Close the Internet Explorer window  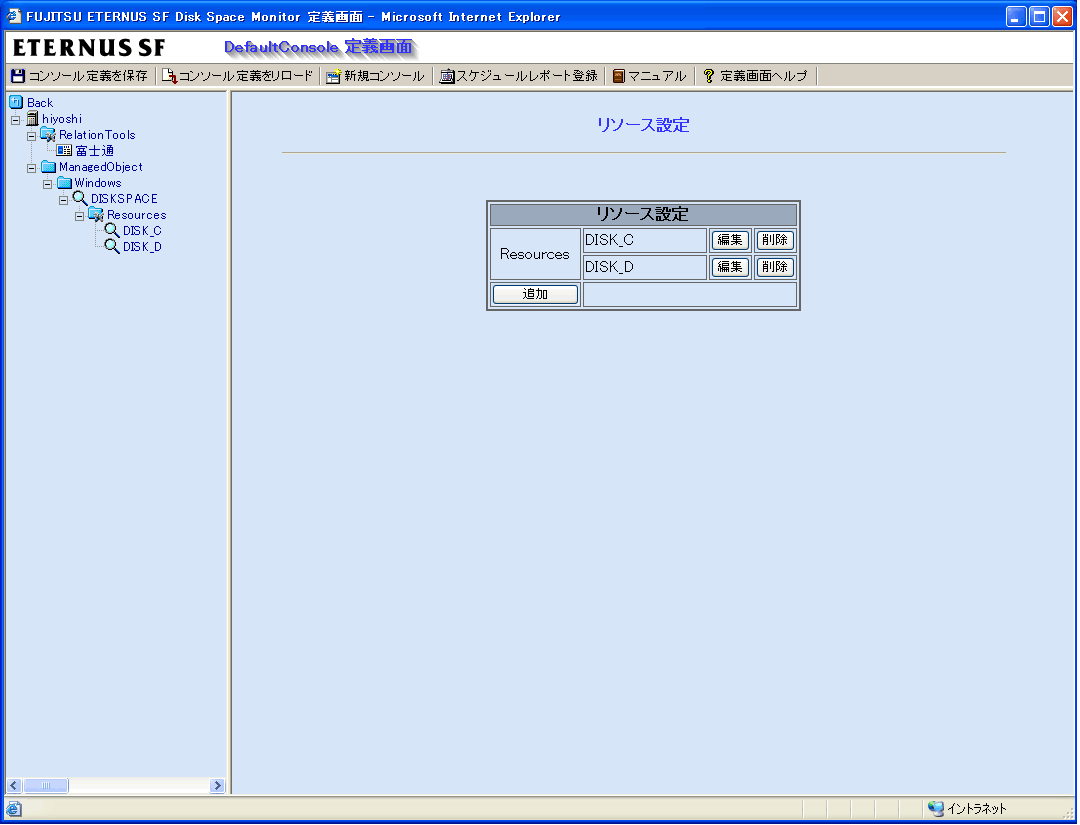pos(1063,17)
